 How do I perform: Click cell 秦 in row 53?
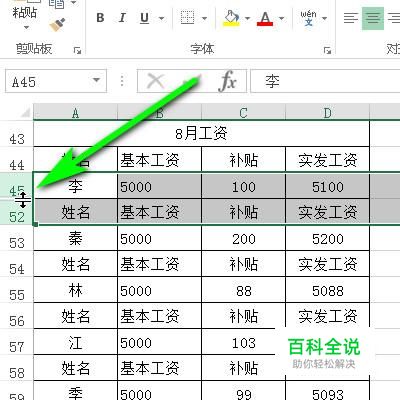(75, 238)
